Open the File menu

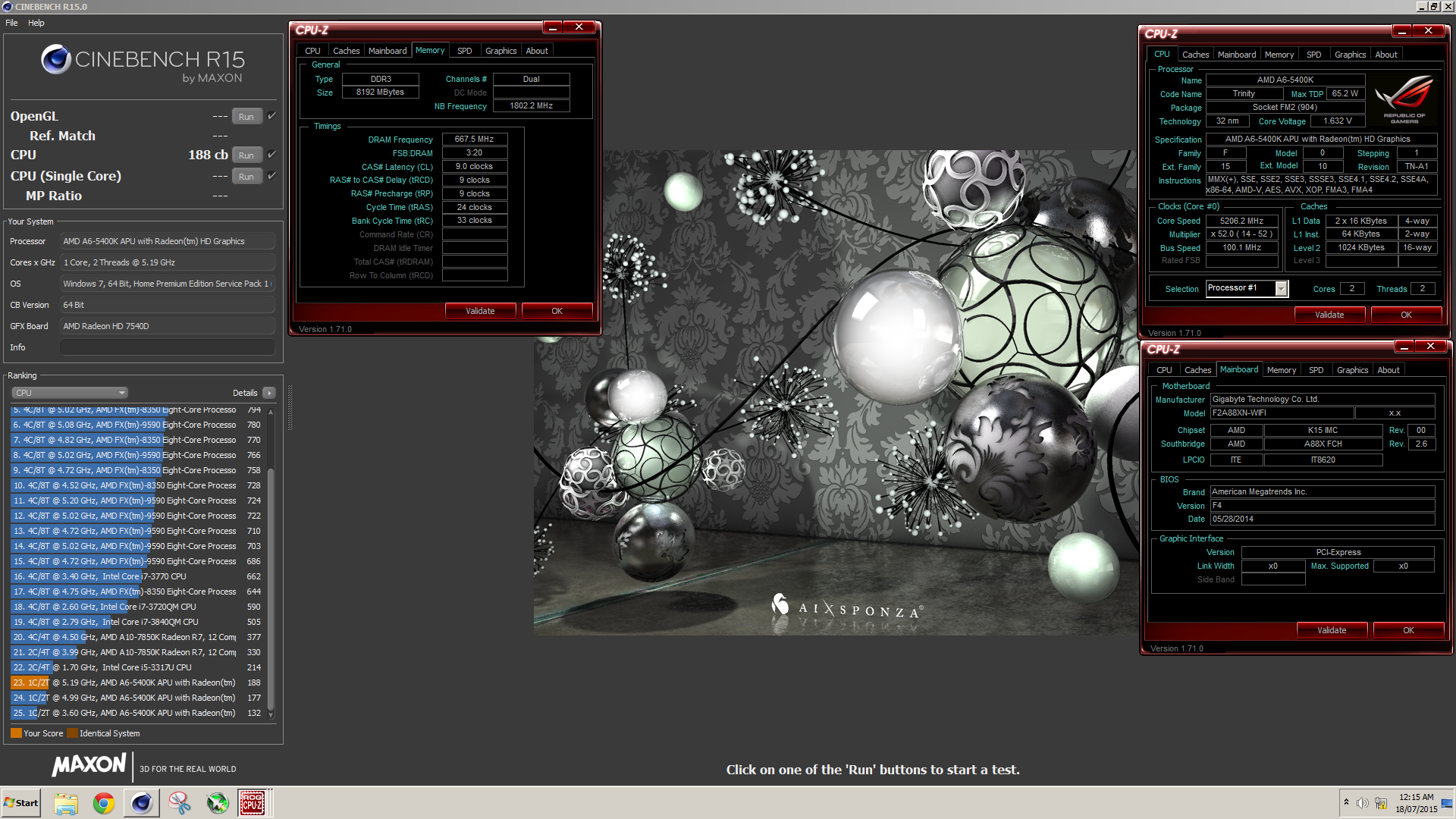11,23
